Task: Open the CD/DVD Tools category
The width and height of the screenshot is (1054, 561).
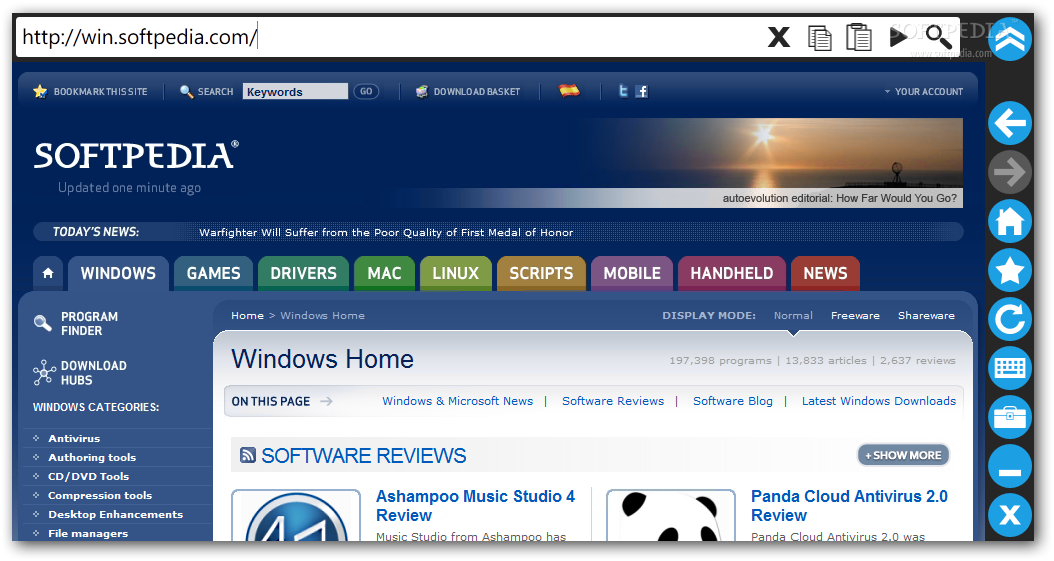Action: click(x=89, y=476)
